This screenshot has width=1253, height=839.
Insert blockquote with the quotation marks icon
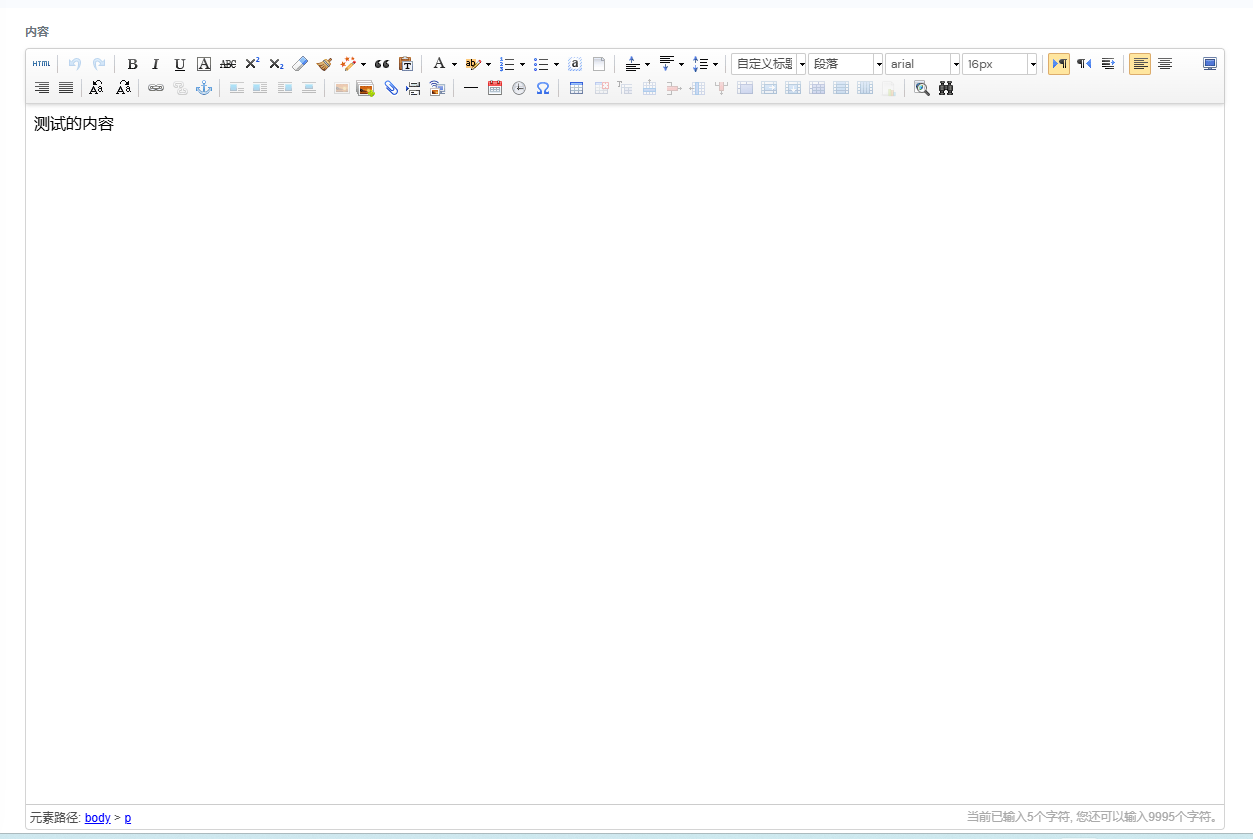tap(382, 64)
